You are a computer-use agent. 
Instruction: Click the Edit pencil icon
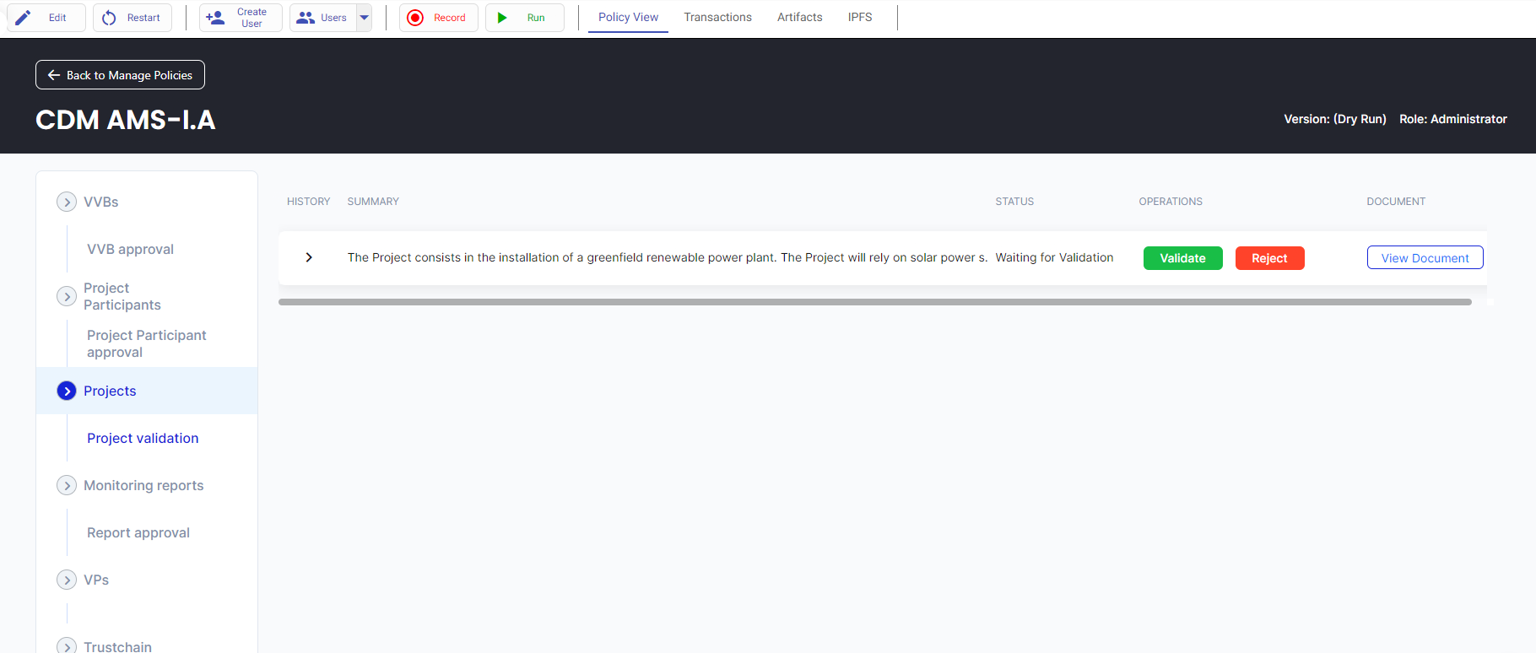[23, 18]
